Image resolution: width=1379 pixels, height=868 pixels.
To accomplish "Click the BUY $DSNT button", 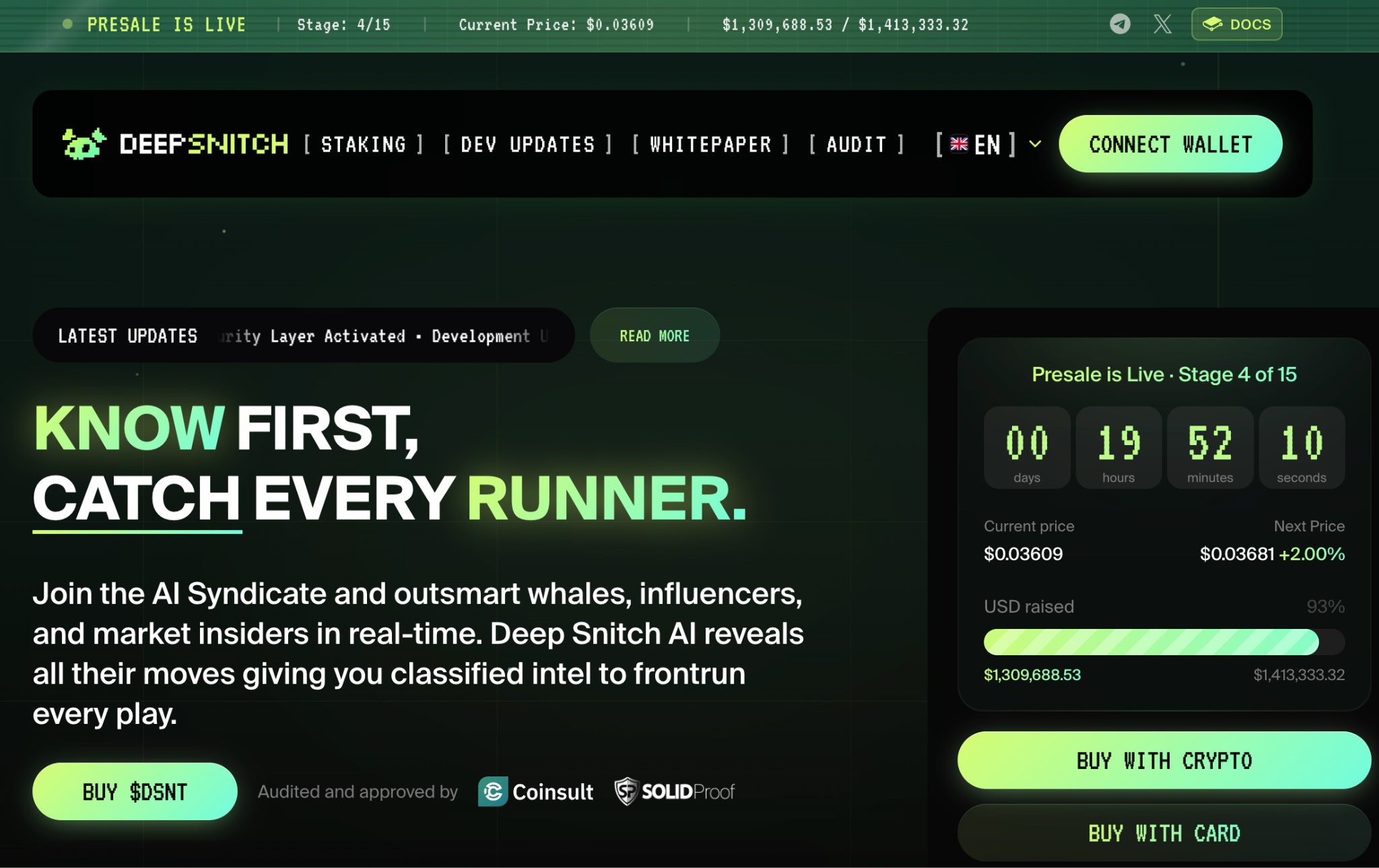I will pos(135,791).
